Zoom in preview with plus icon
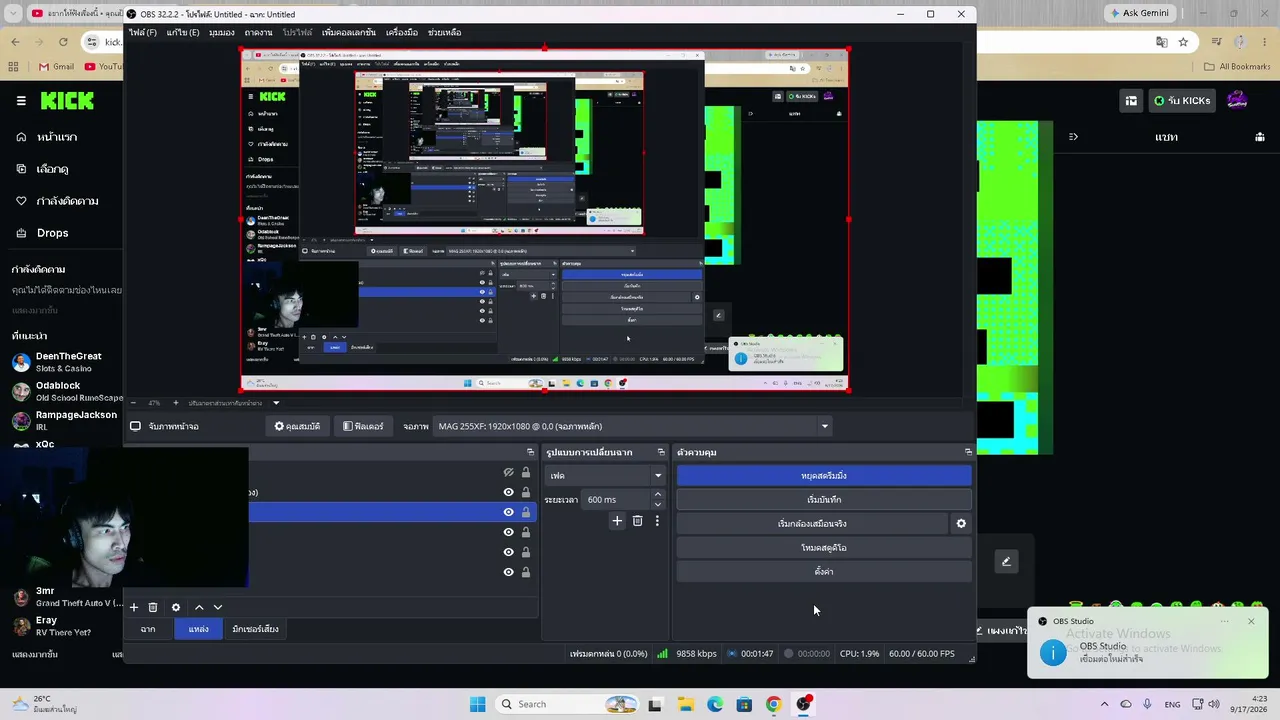 (176, 403)
